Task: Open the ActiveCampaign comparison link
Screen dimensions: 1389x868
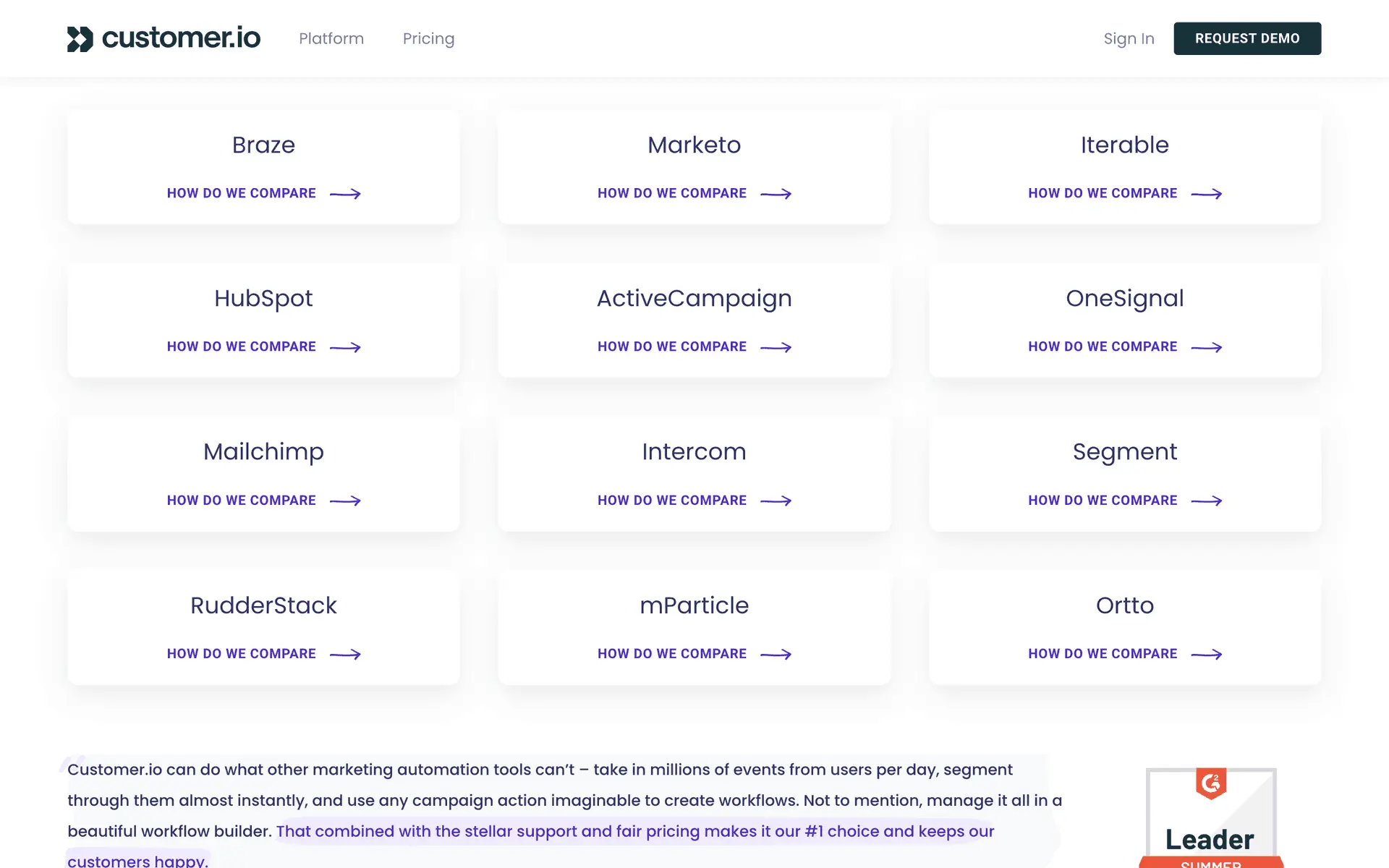Action: point(671,347)
